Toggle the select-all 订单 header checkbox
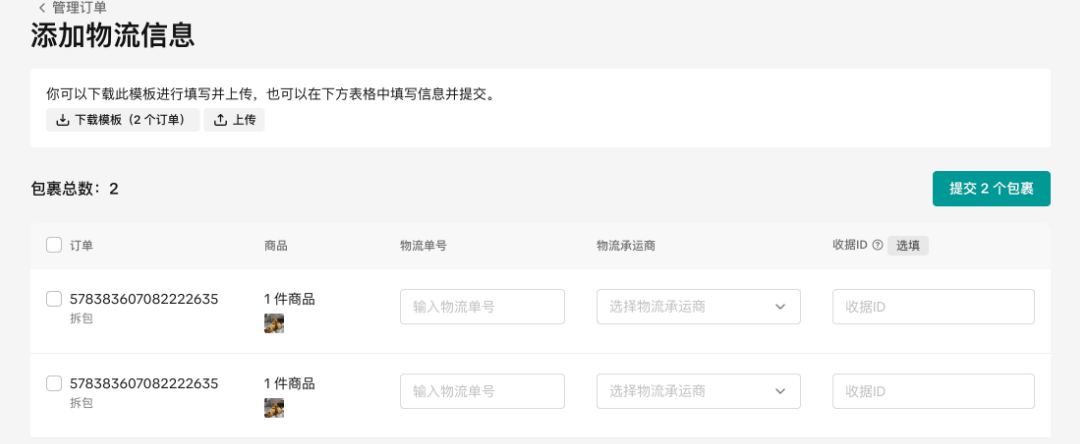 coord(54,245)
